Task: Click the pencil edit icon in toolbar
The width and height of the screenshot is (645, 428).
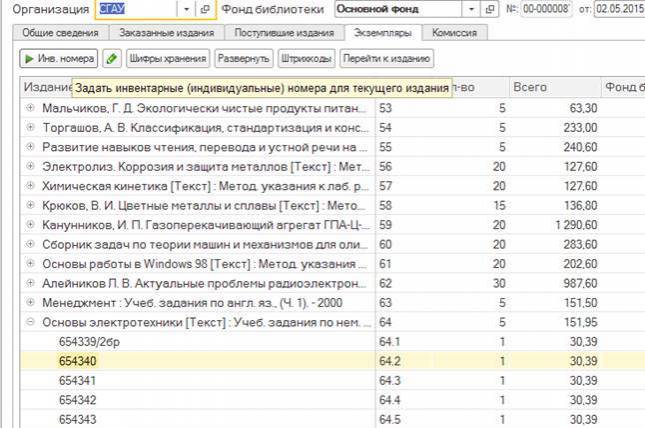Action: pos(112,58)
